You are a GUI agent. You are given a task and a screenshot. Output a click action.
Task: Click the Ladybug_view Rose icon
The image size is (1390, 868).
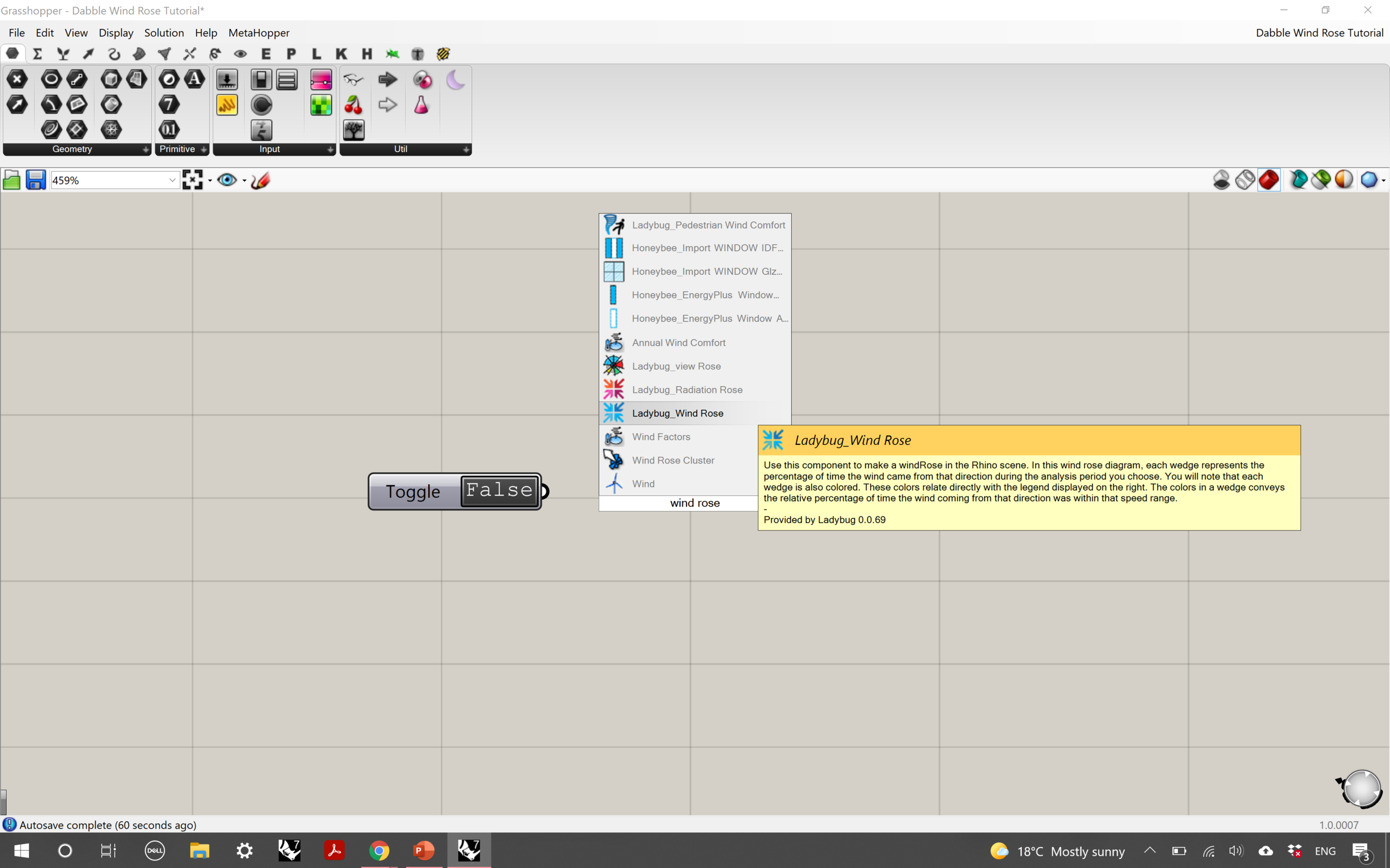613,365
